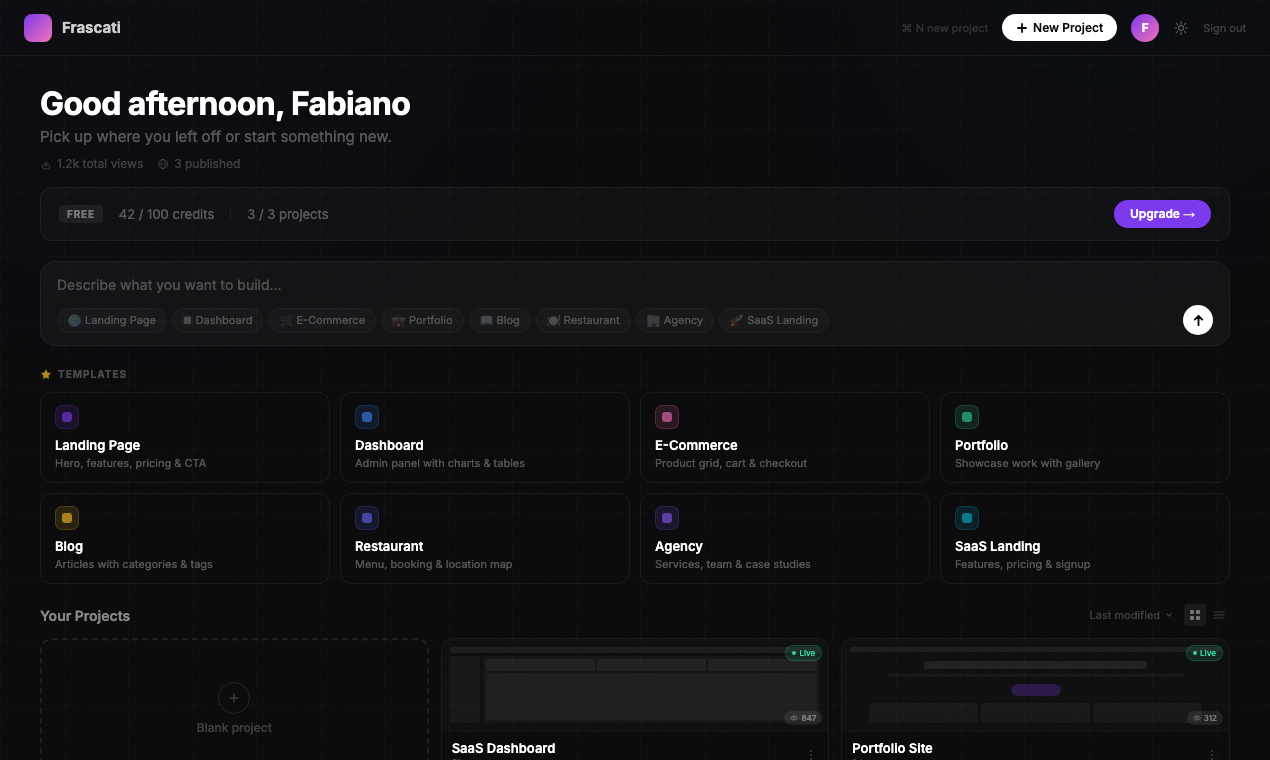Click the '3 published' stat
The width and height of the screenshot is (1270, 760).
pyautogui.click(x=199, y=164)
